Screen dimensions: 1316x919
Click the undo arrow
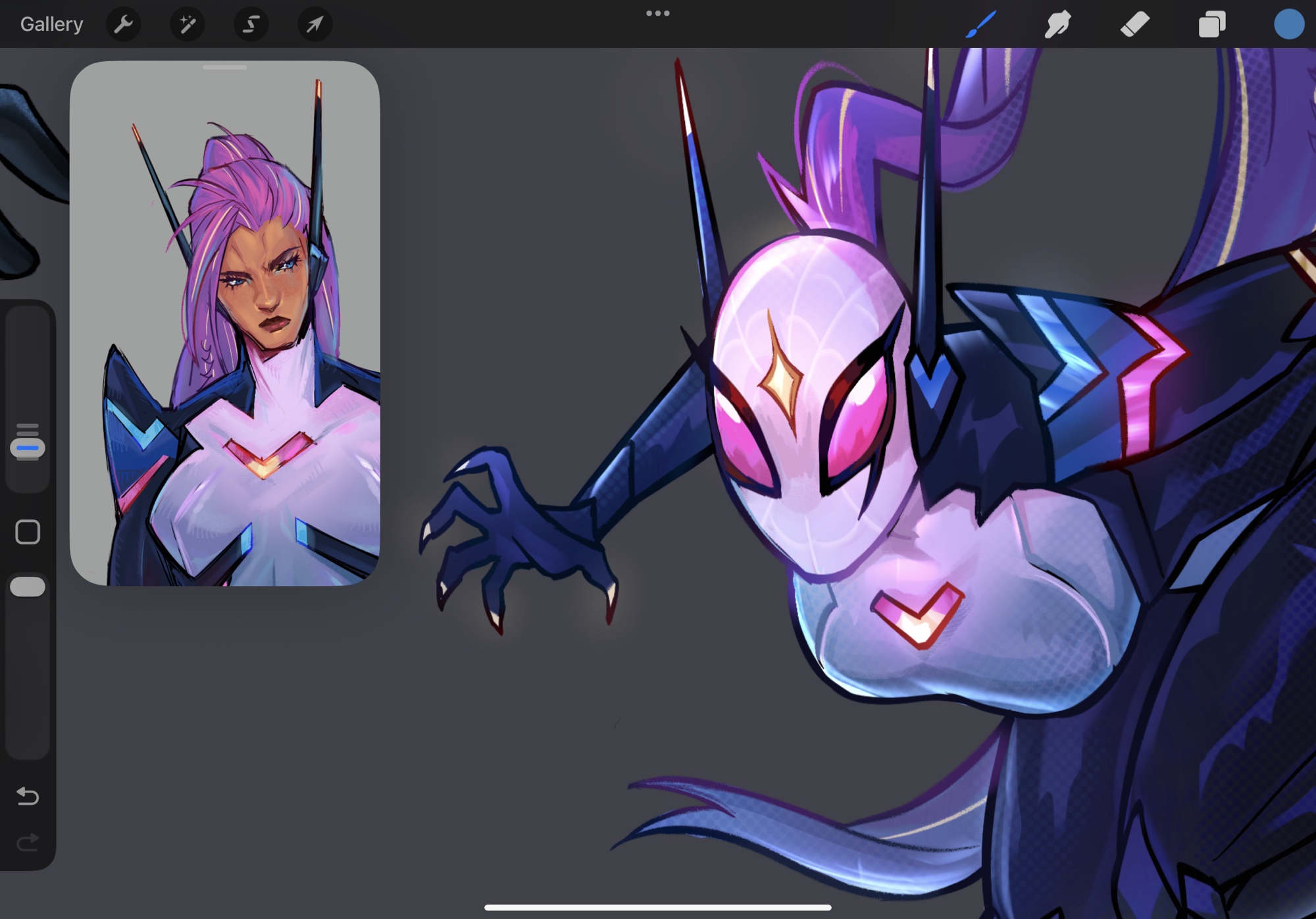pos(28,796)
